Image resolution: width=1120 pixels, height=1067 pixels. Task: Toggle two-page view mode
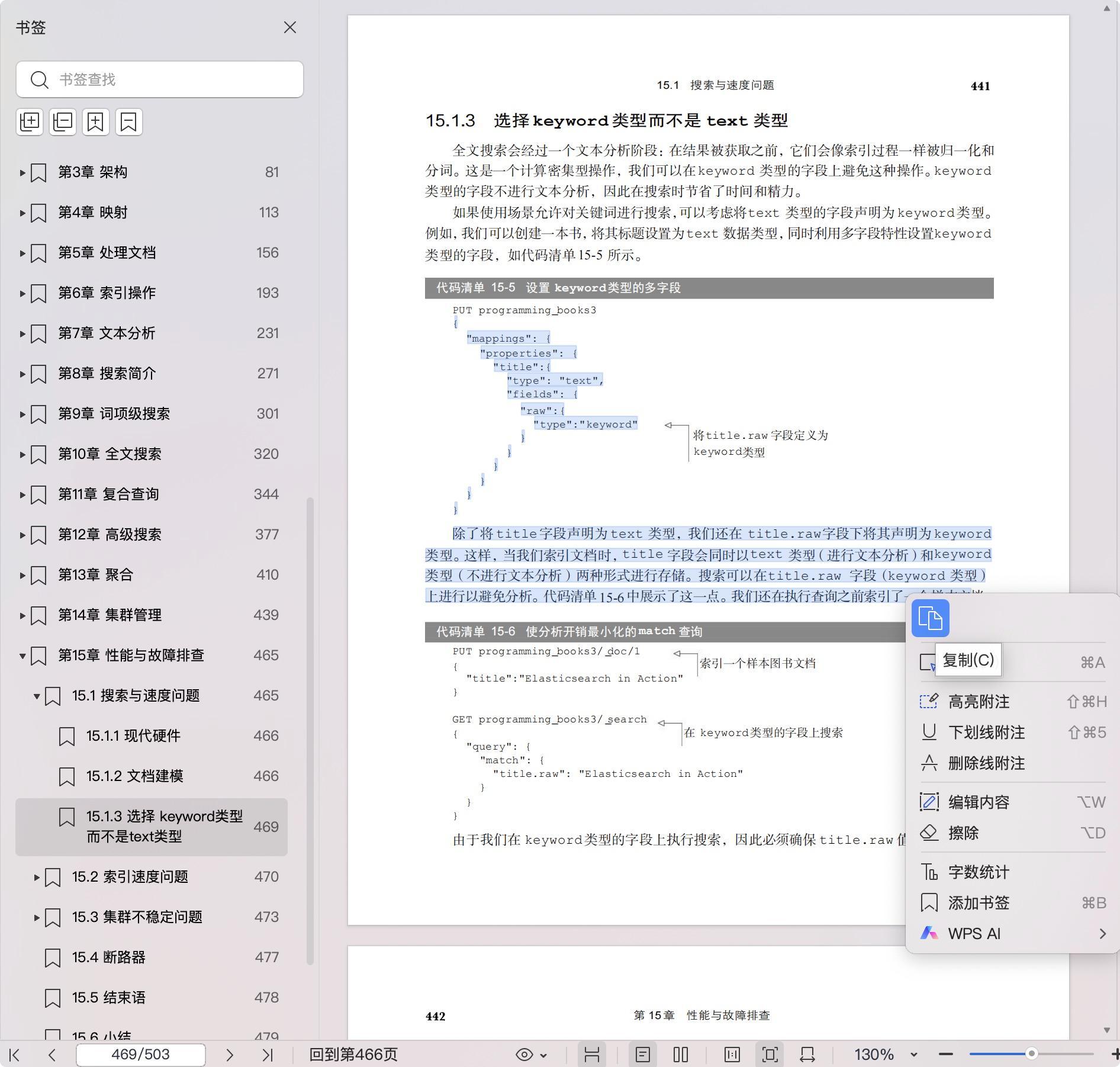(681, 1055)
